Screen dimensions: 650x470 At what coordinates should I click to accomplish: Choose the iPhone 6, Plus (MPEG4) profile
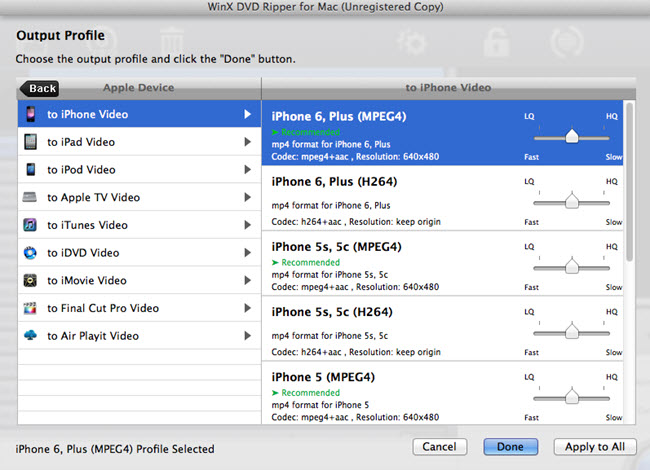pos(442,133)
